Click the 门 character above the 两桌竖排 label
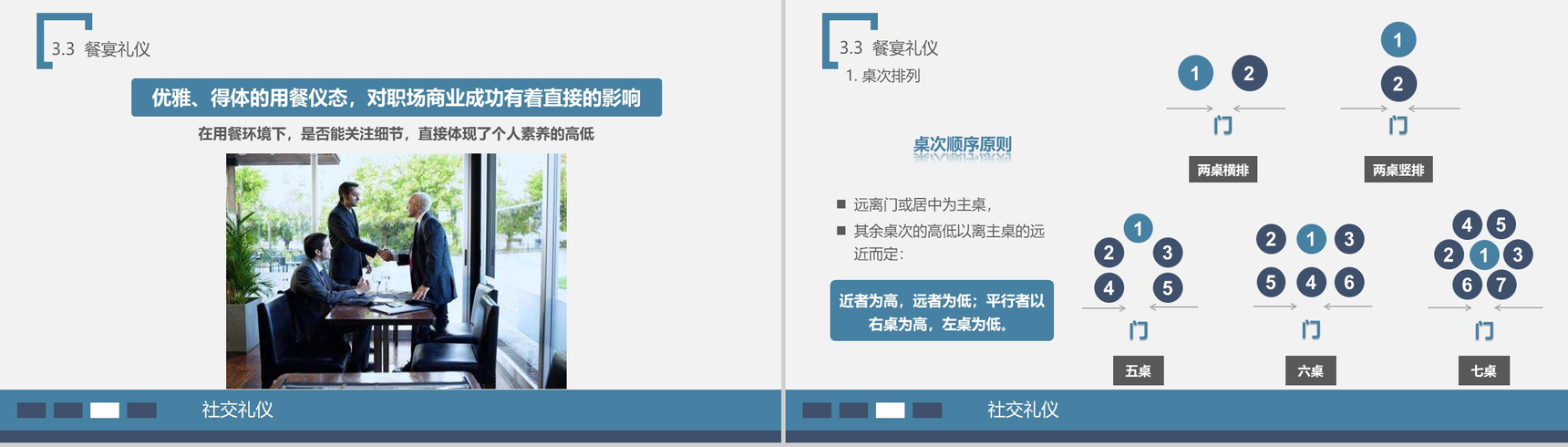Viewport: 1568px width, 447px height. 1398,125
